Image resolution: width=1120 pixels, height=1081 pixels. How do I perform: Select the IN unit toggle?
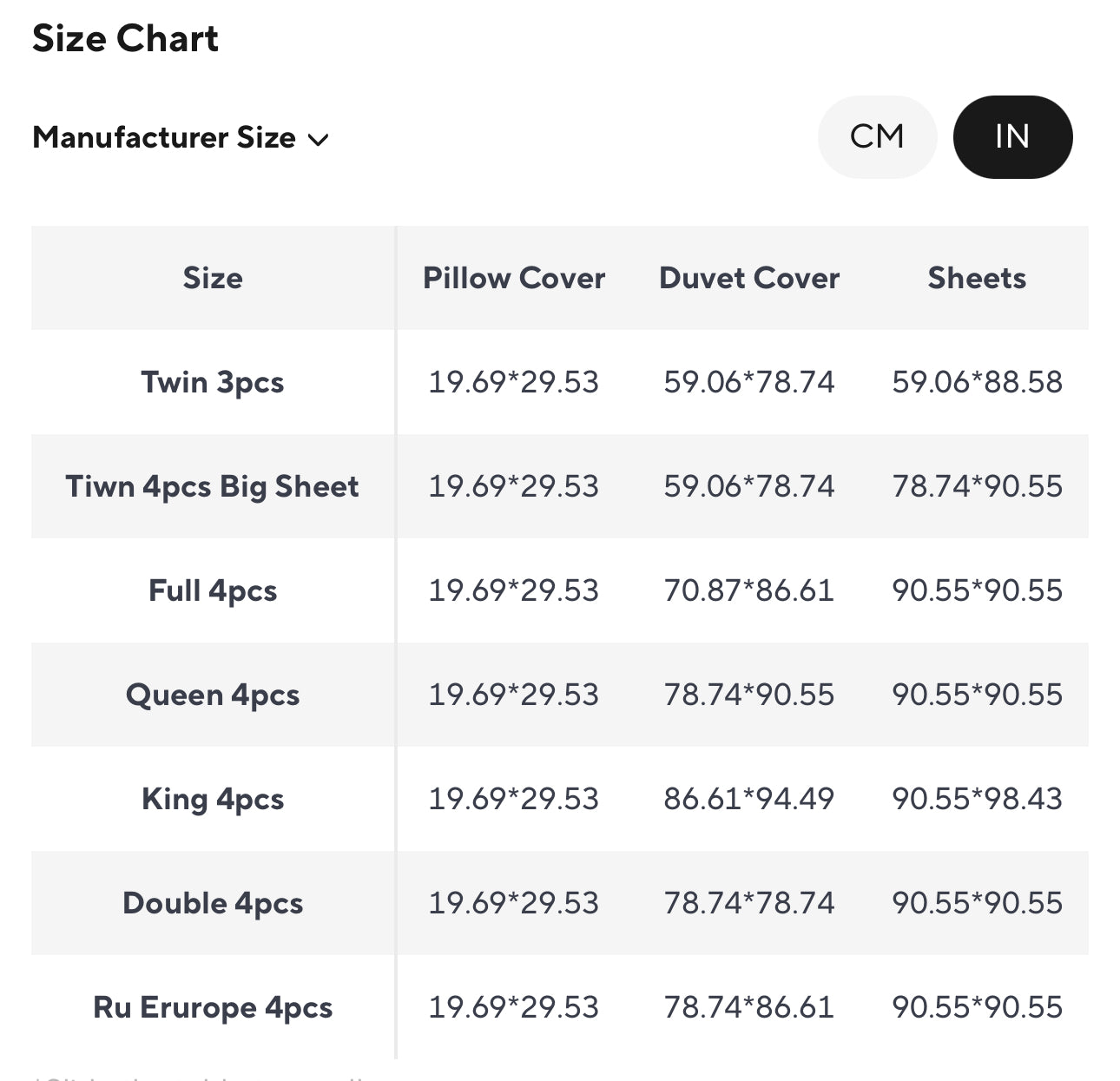(1012, 137)
